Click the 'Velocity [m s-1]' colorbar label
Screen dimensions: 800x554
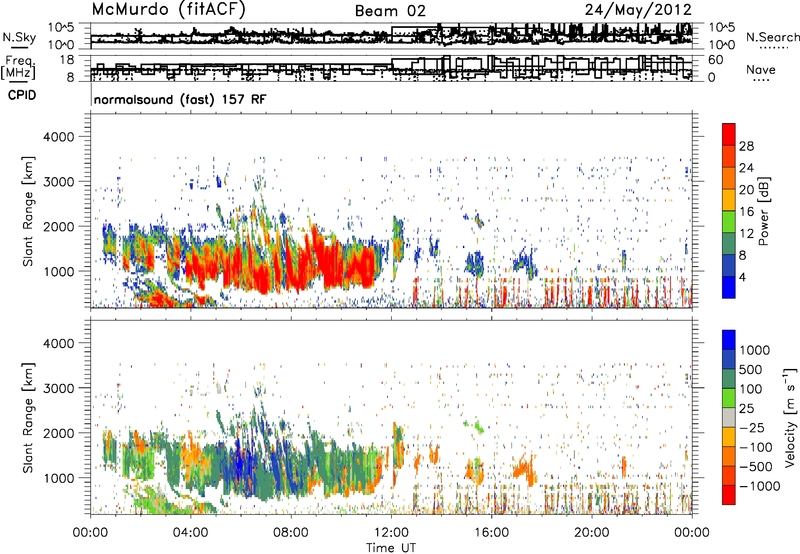790,417
